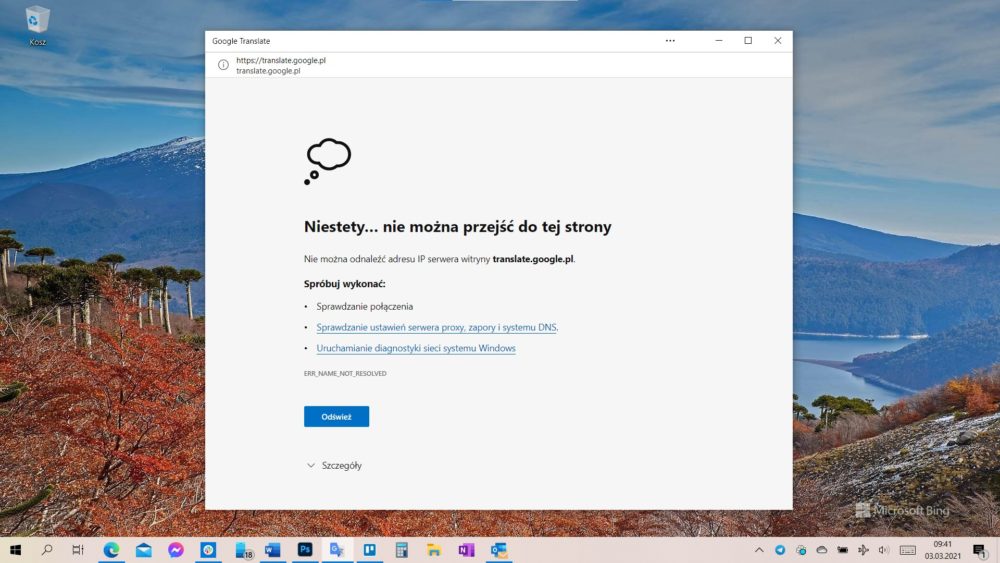
Task: Open the three-dots menu in Google Translate window
Action: tap(670, 41)
